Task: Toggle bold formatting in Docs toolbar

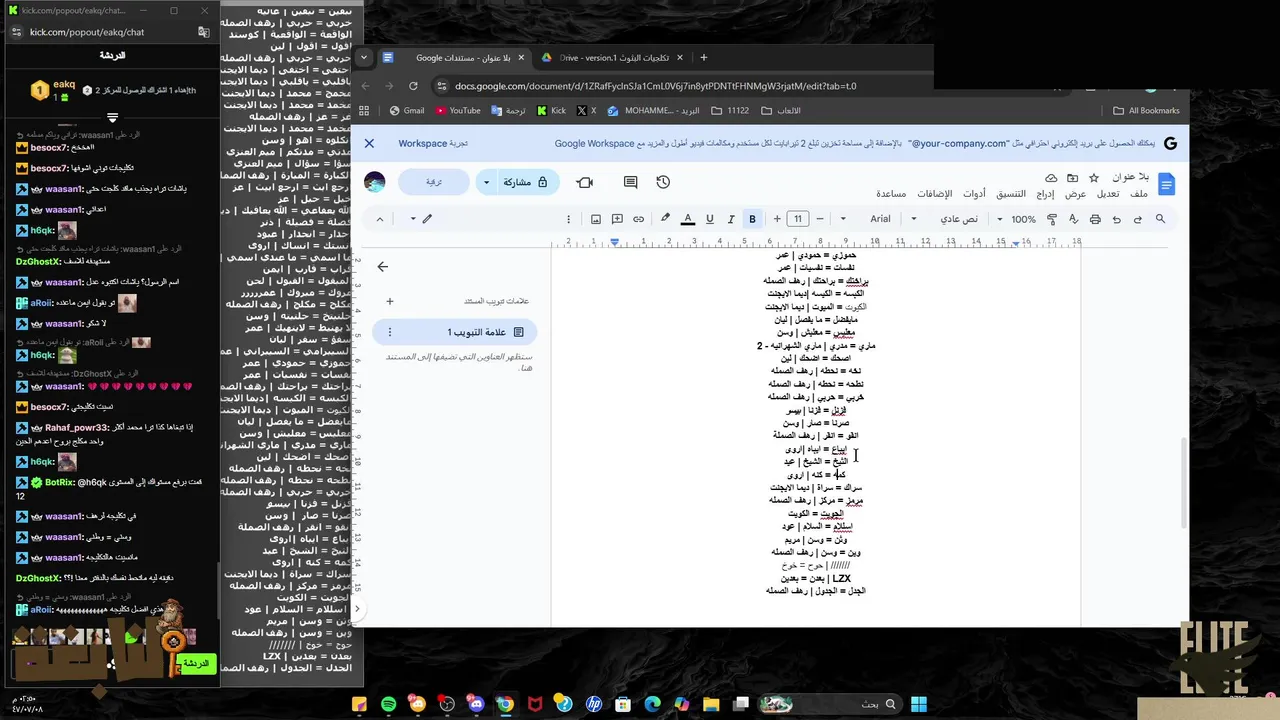Action: tap(752, 219)
